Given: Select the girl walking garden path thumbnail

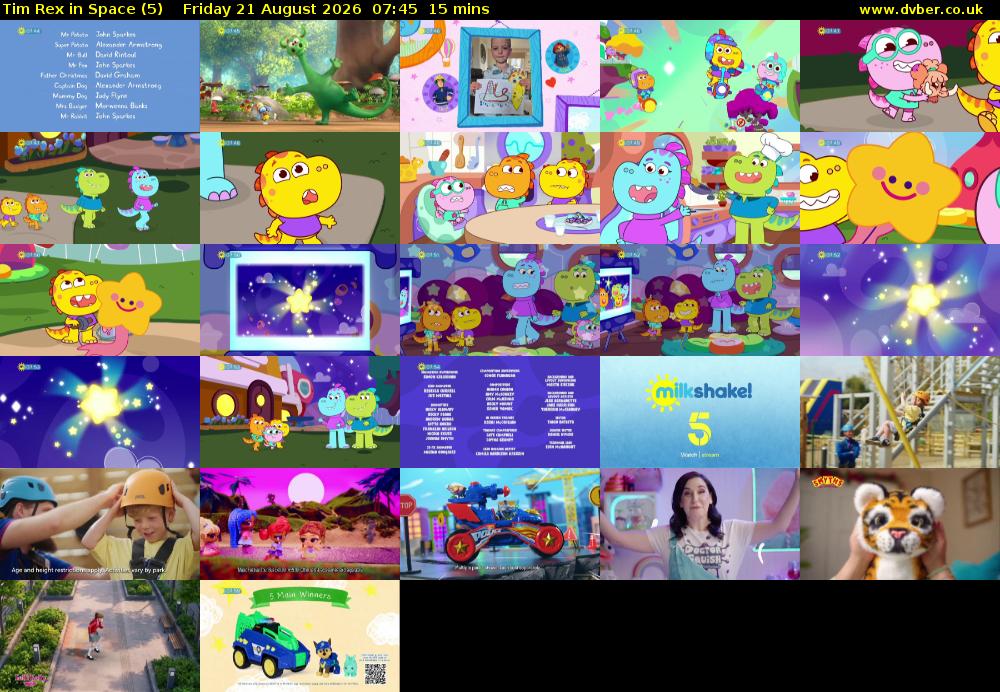Looking at the screenshot, I should (x=99, y=636).
